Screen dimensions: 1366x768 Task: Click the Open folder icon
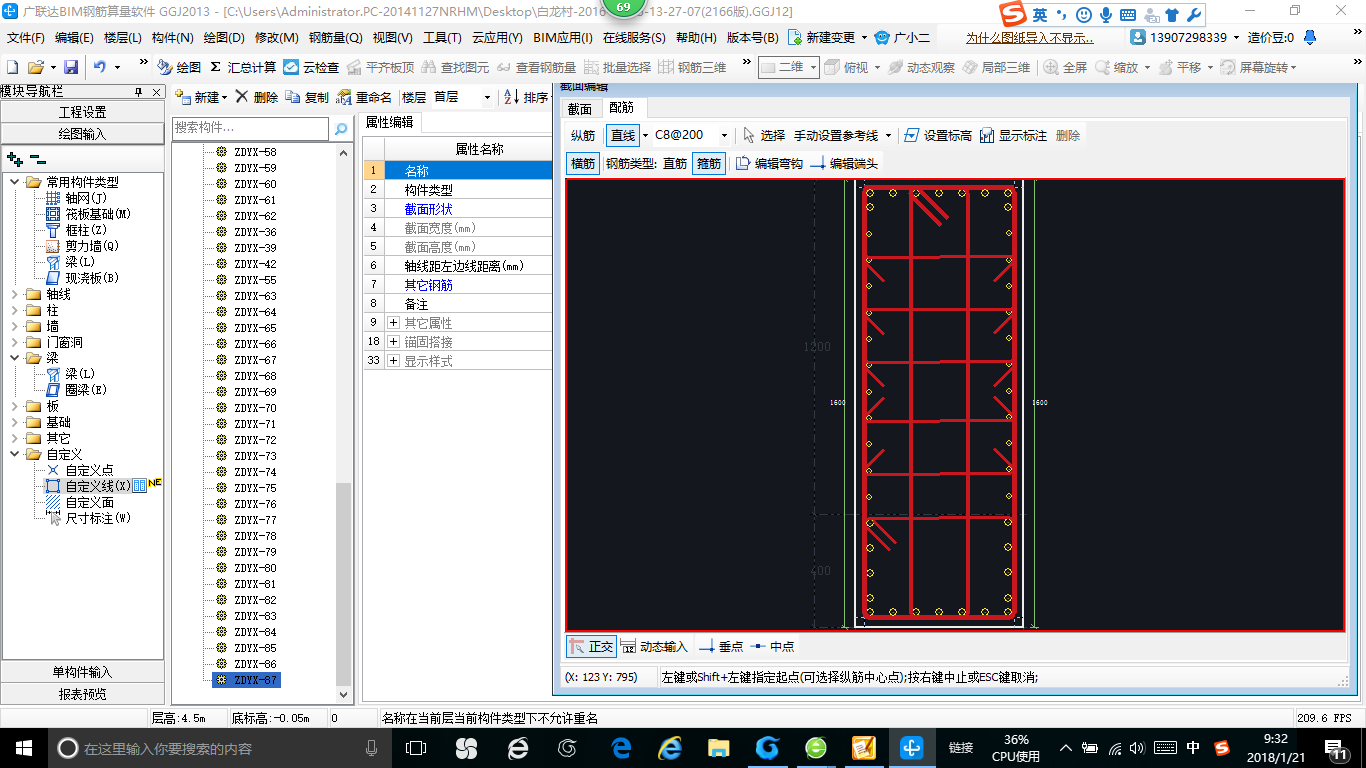(x=36, y=67)
